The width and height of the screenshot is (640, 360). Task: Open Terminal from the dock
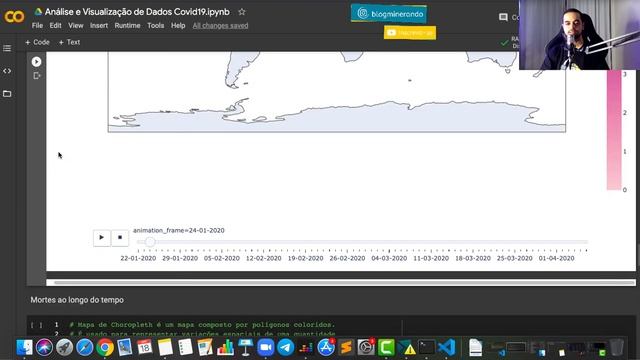click(427, 347)
